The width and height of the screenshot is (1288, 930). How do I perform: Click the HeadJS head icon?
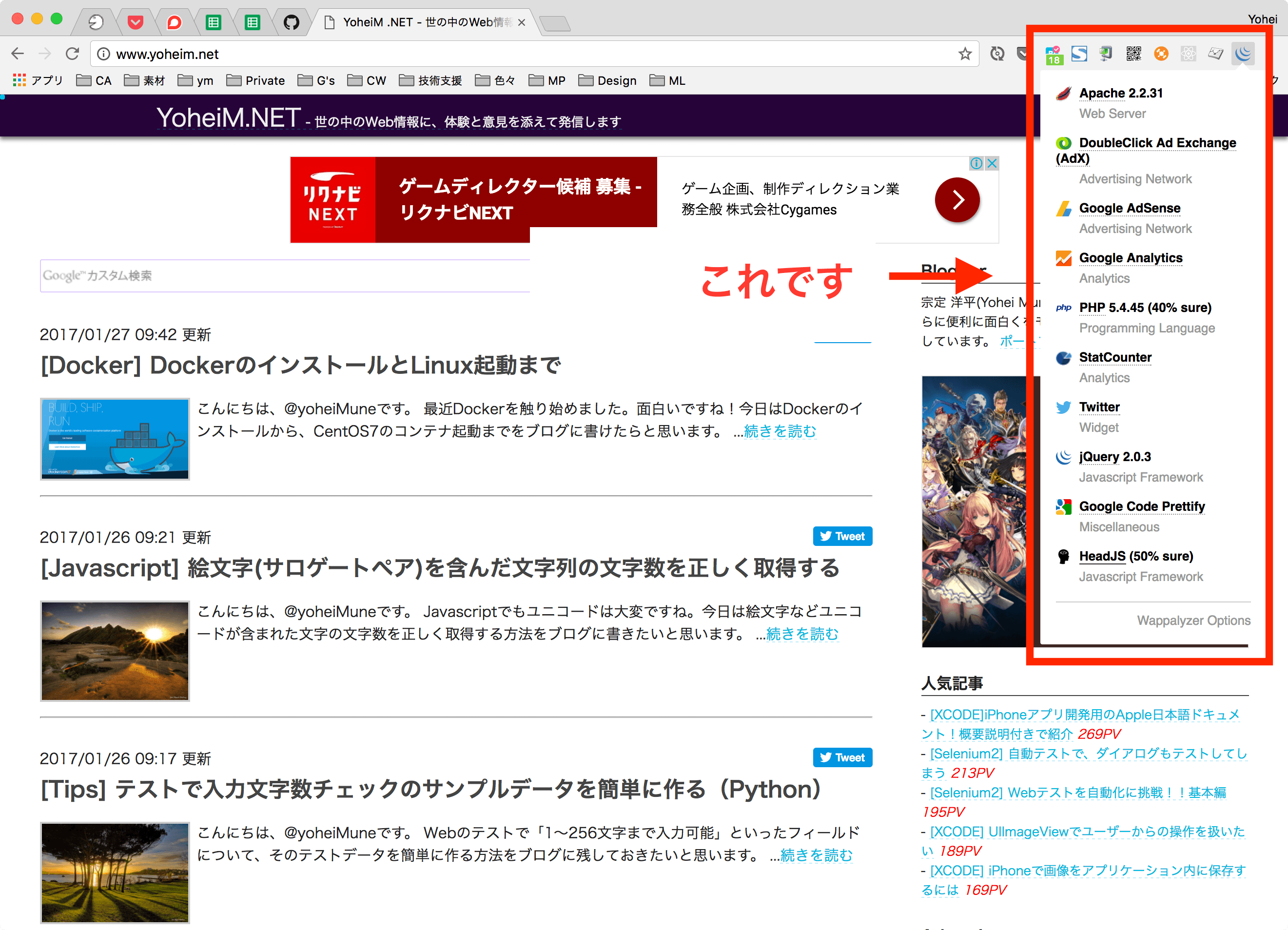pyautogui.click(x=1064, y=557)
